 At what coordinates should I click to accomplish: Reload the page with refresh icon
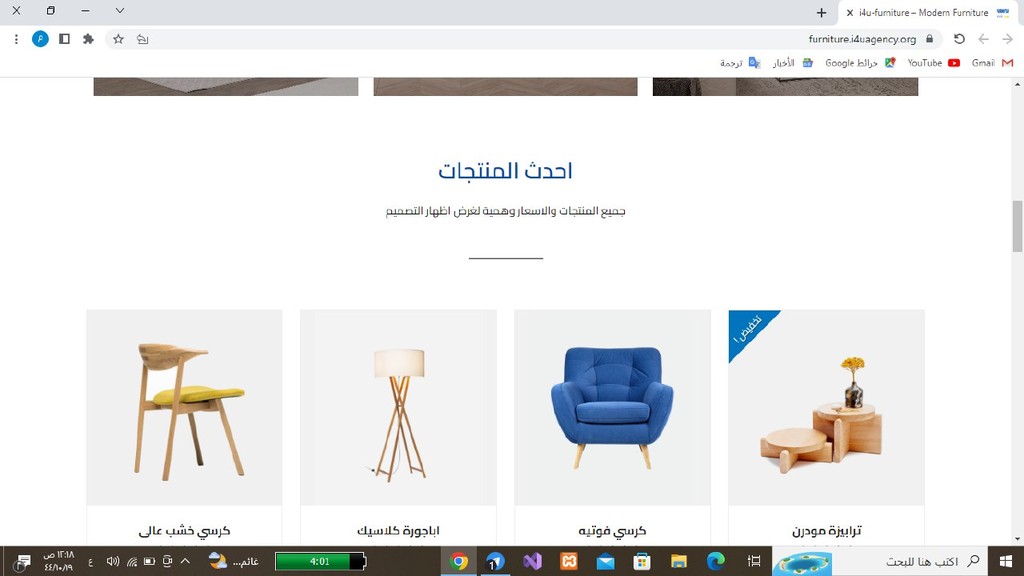tap(959, 39)
